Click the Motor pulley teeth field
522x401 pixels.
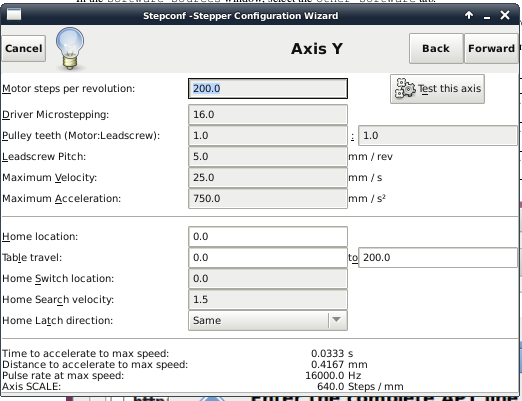268,136
